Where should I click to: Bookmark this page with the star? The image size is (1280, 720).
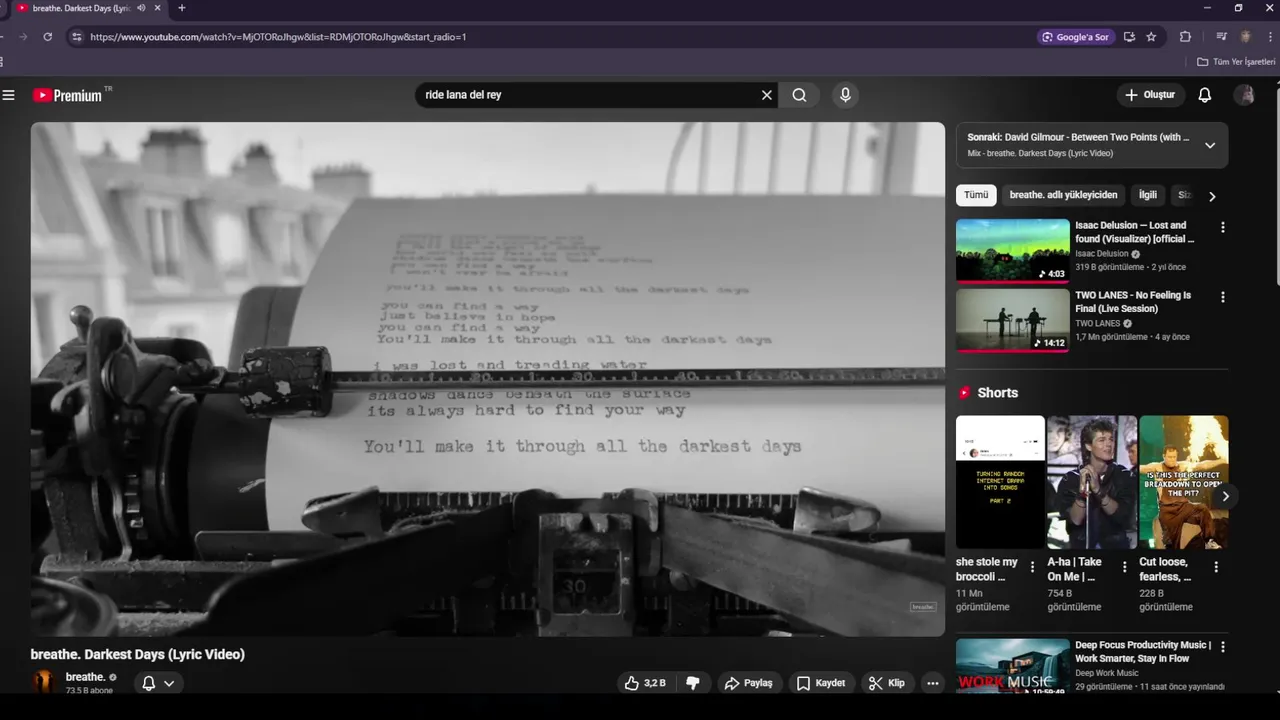tap(1151, 37)
